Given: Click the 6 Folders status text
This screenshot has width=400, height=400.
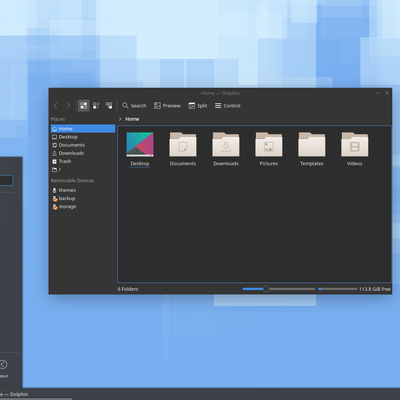Looking at the screenshot, I should 128,289.
